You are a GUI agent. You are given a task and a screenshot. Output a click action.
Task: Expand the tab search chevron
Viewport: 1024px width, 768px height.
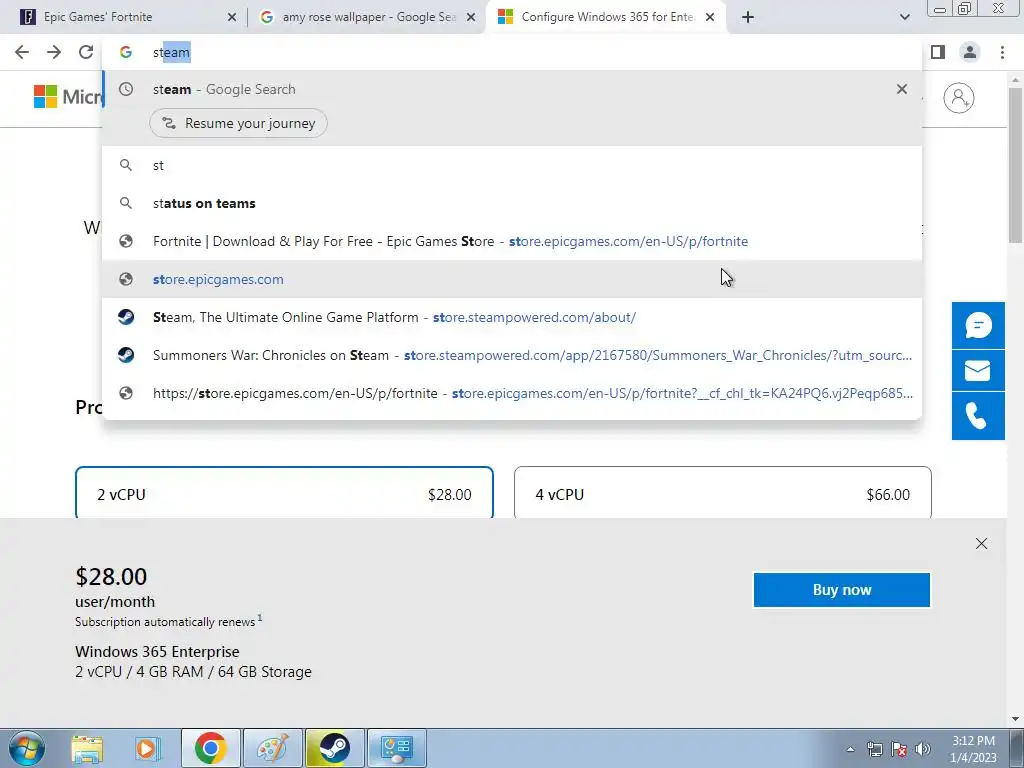(x=904, y=17)
